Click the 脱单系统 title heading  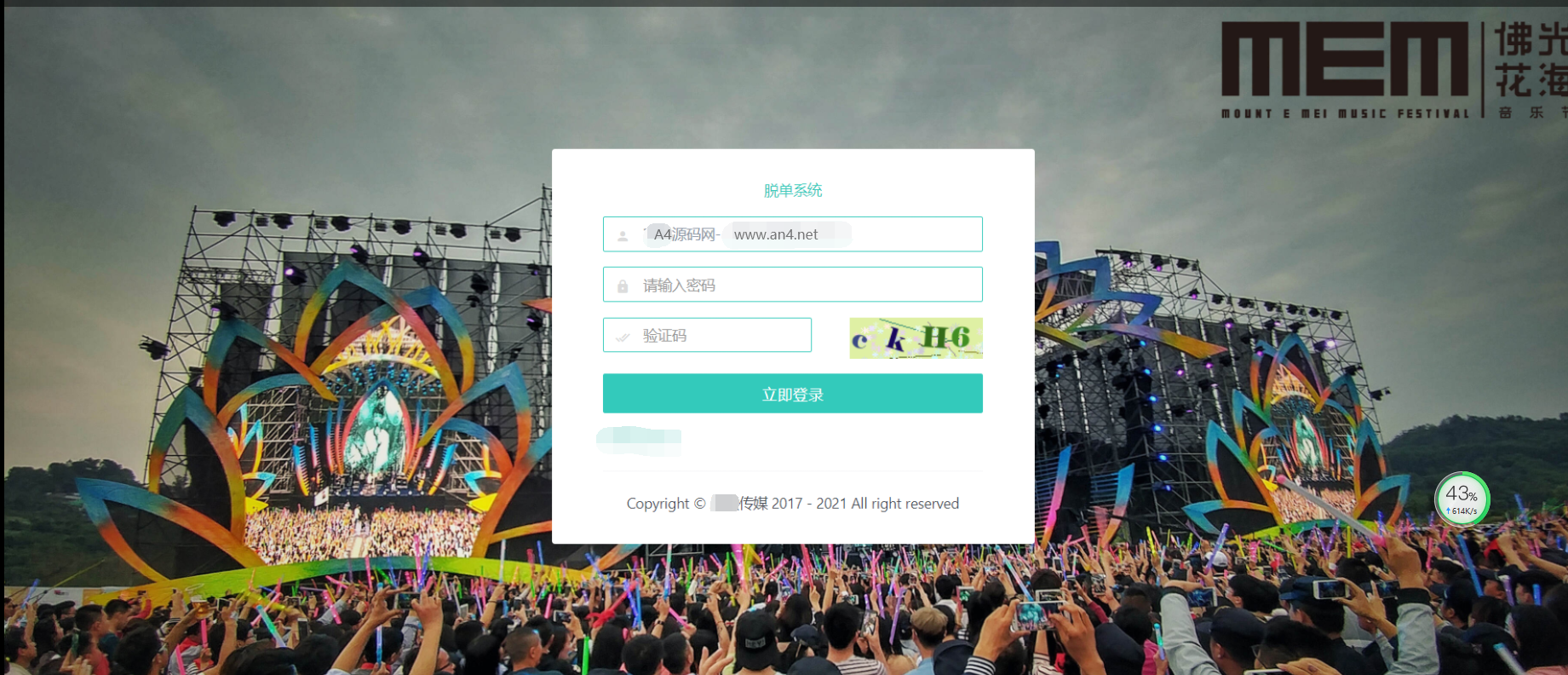[792, 190]
